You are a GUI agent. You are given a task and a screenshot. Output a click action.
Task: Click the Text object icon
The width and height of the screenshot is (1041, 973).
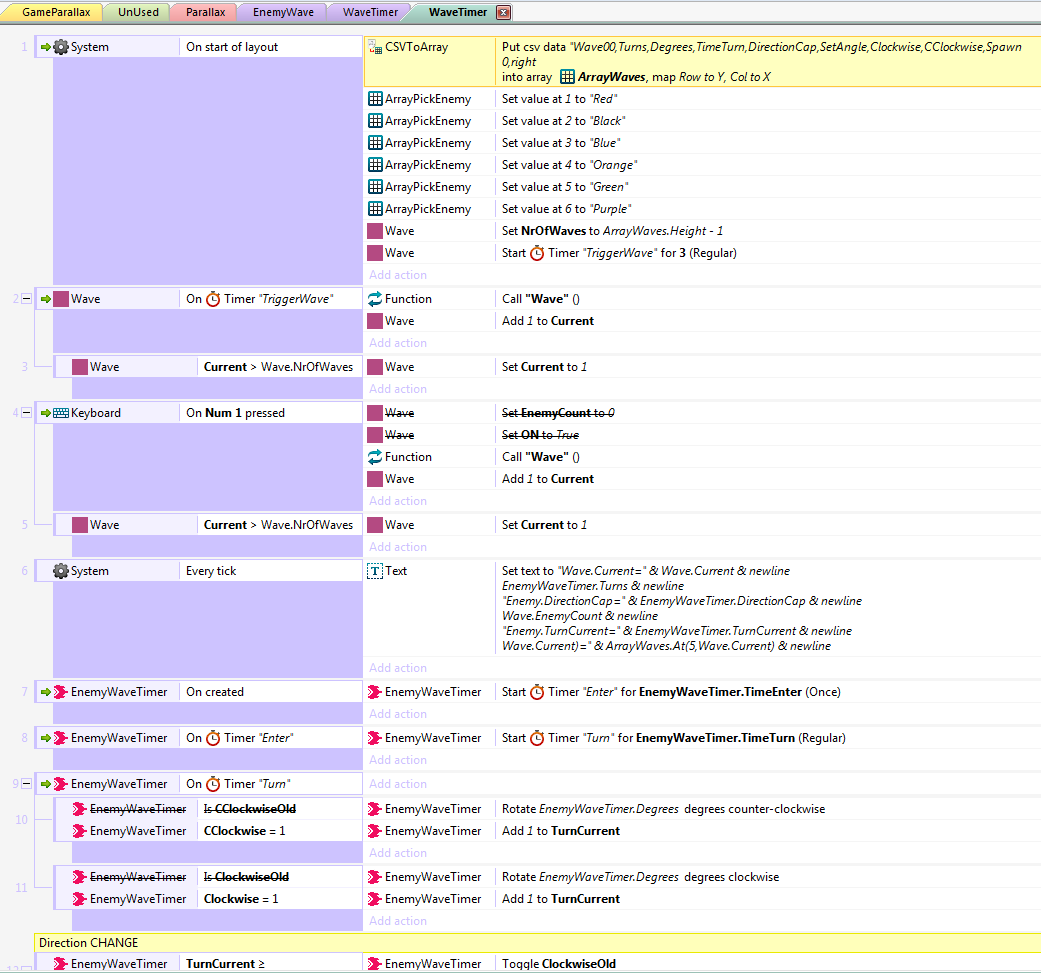[x=375, y=571]
